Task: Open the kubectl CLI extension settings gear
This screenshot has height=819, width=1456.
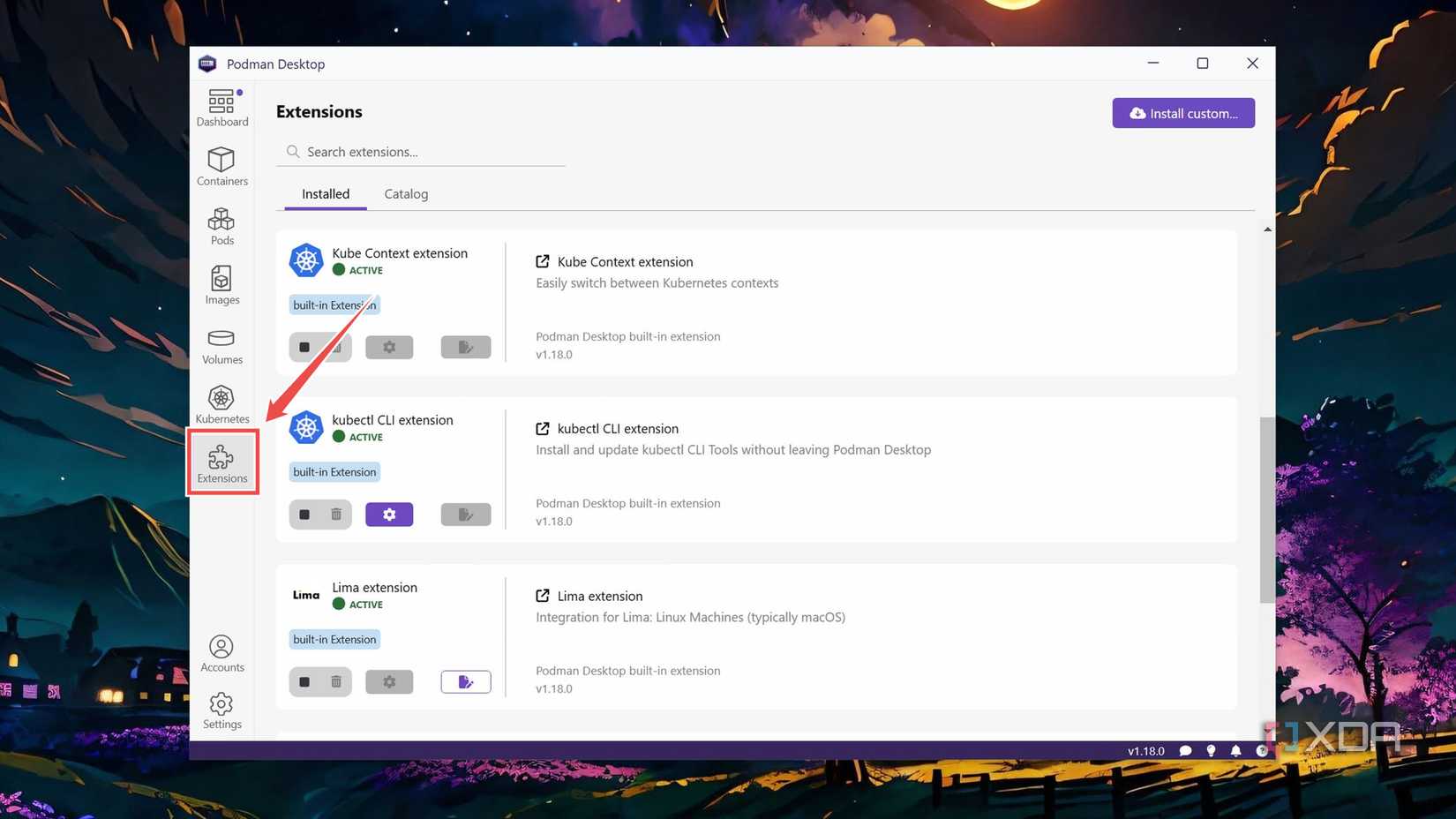Action: 389,514
